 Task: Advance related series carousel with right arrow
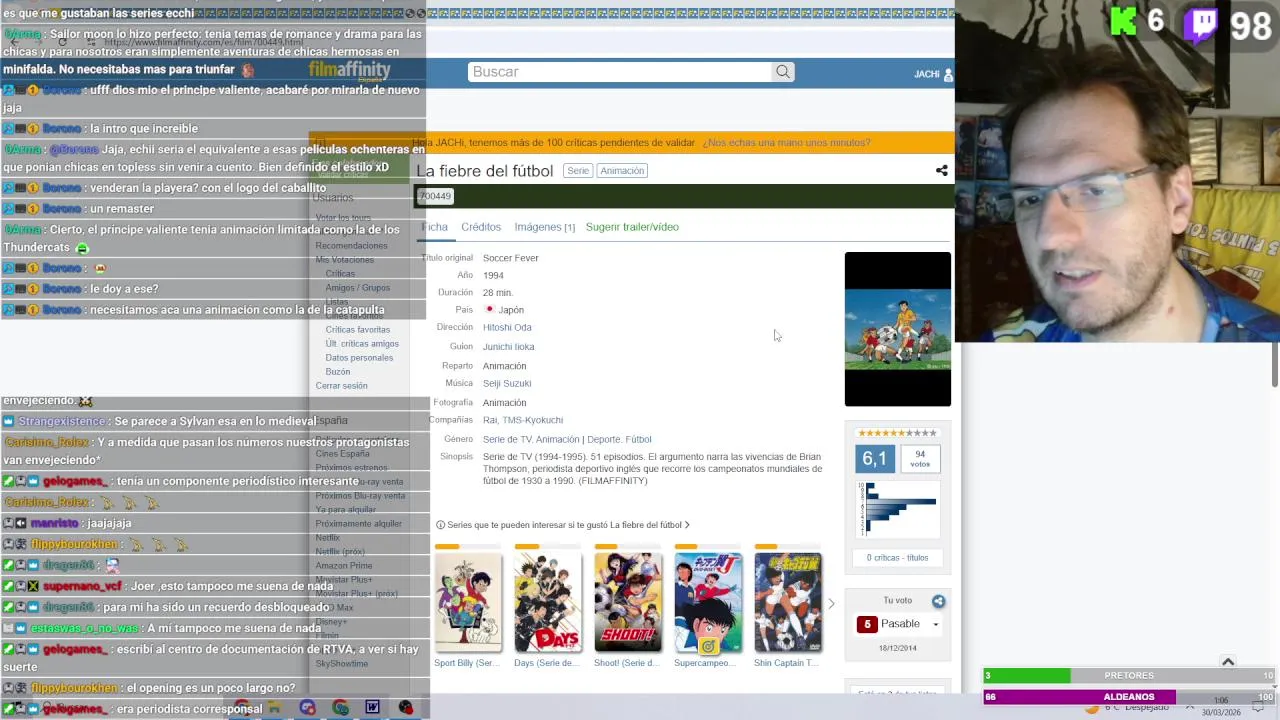pyautogui.click(x=831, y=604)
